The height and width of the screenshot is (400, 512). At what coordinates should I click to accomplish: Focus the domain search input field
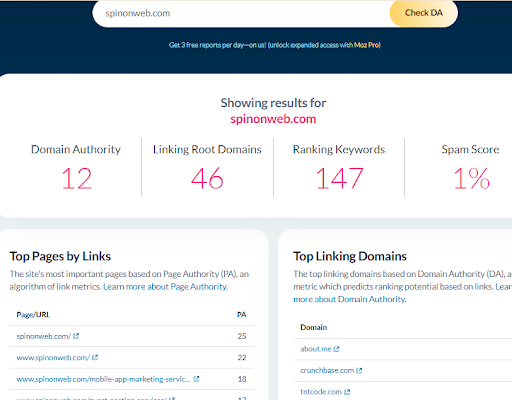241,13
